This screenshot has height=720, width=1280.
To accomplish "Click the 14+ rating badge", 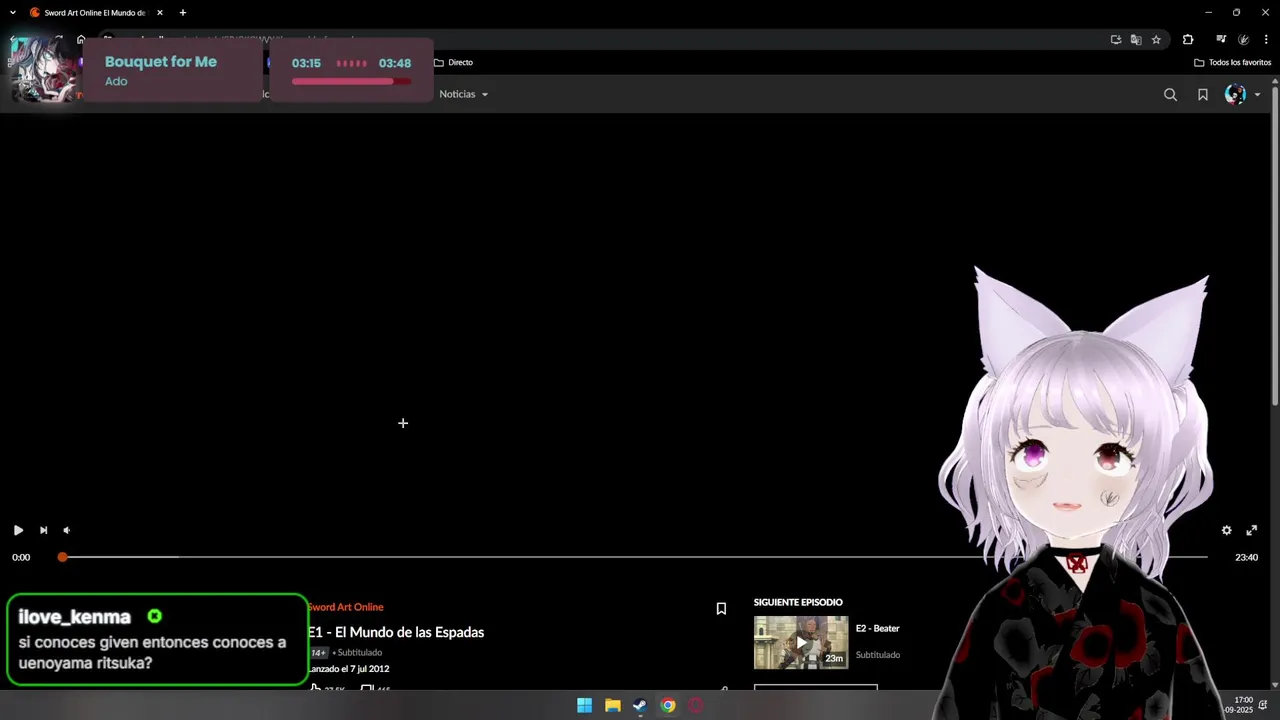I will (318, 653).
